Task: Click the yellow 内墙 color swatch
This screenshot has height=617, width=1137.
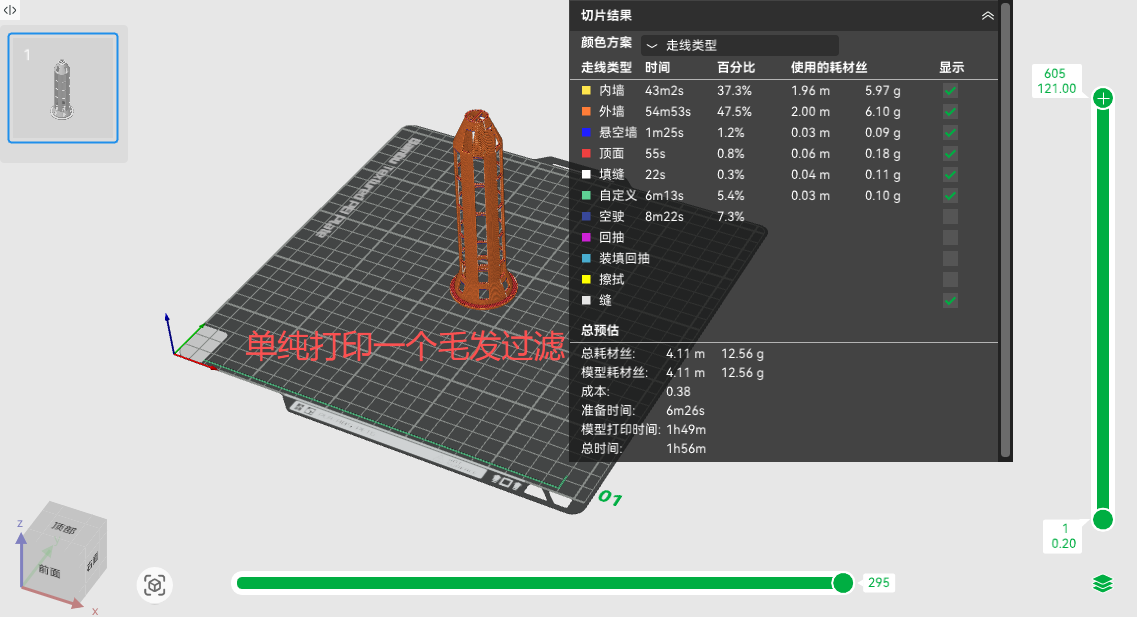Action: point(586,91)
